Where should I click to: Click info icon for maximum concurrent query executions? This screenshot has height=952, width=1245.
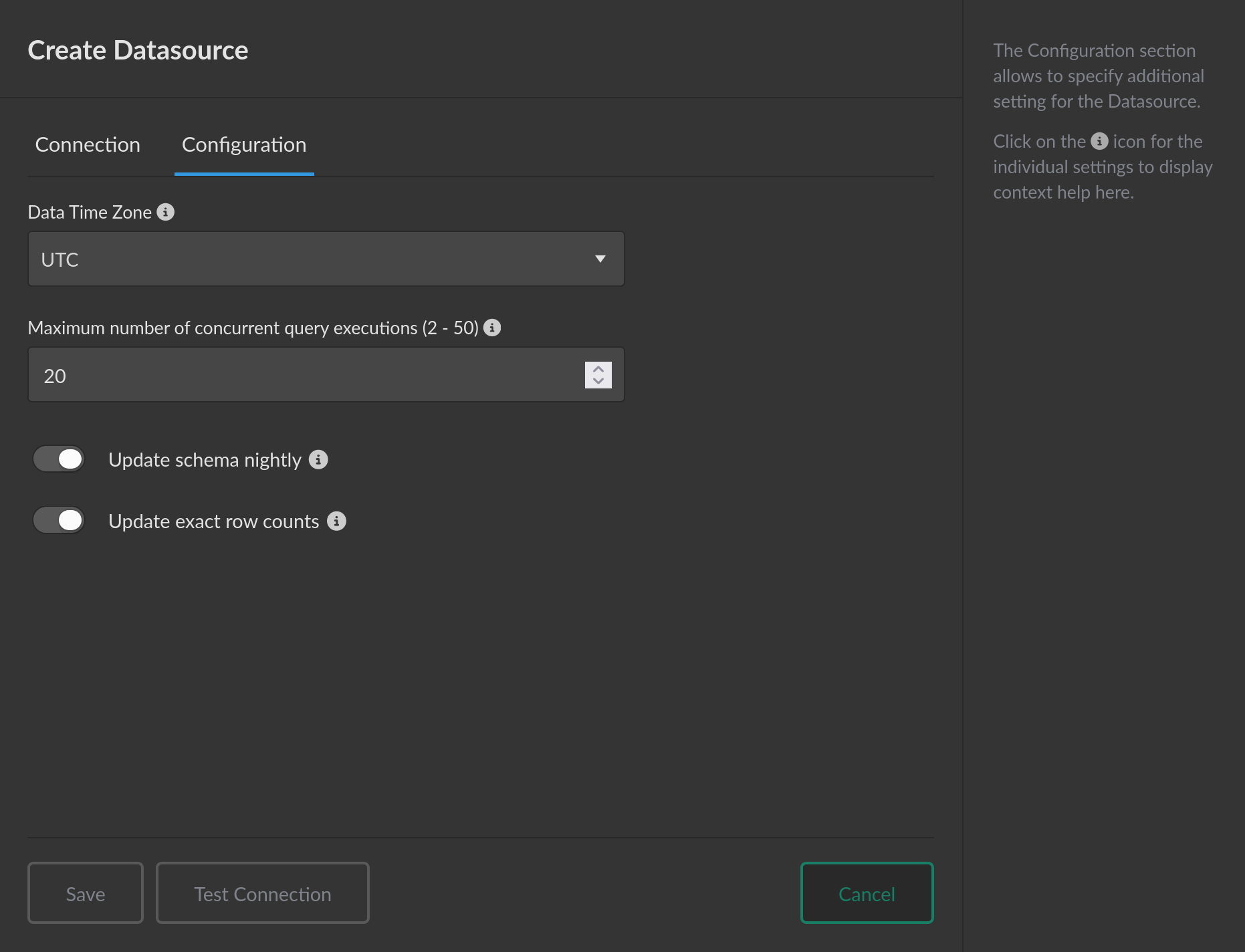click(492, 328)
